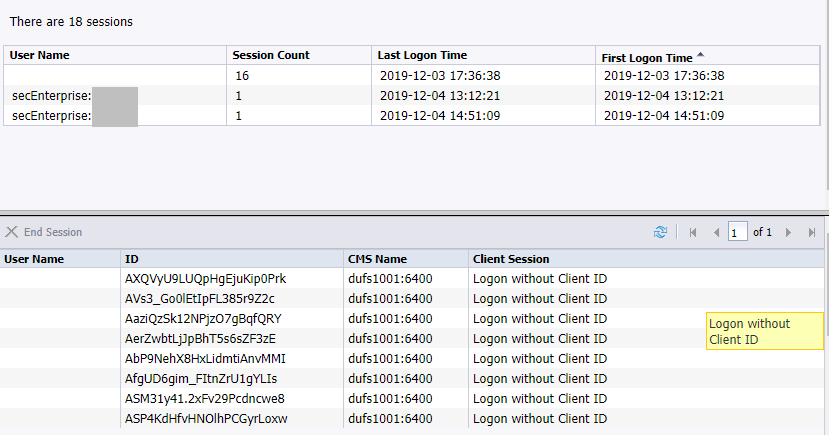This screenshot has width=829, height=435.
Task: Sort lower table by Client Session column
Action: (646, 259)
